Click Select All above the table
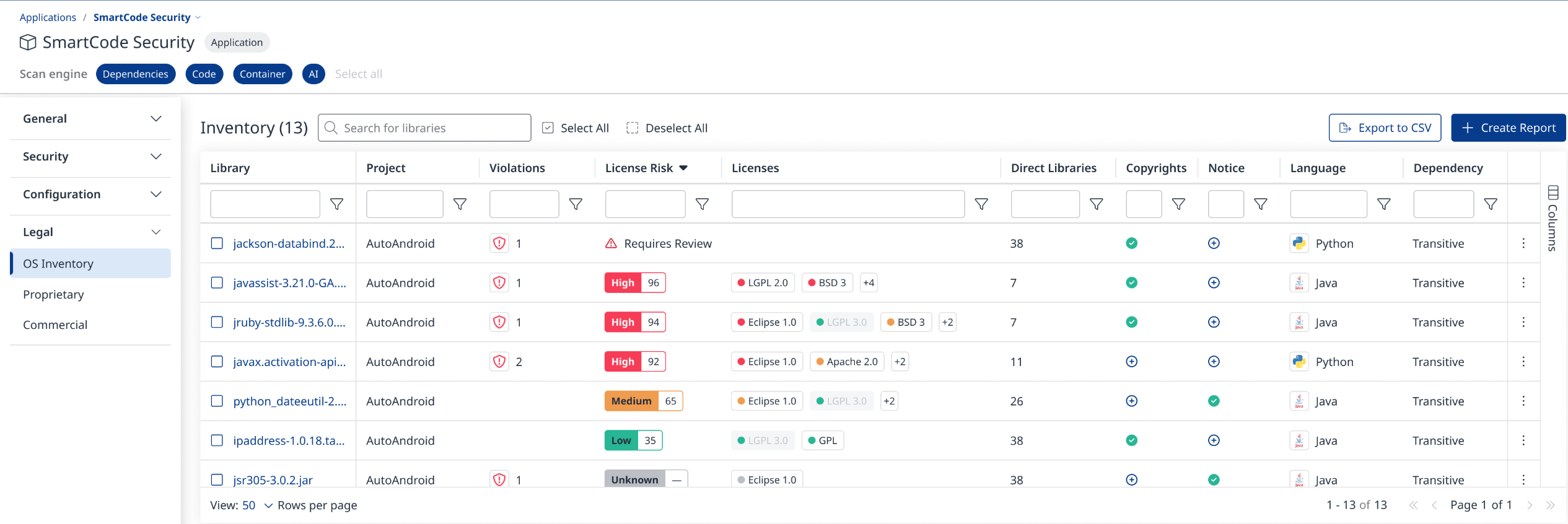 point(576,128)
